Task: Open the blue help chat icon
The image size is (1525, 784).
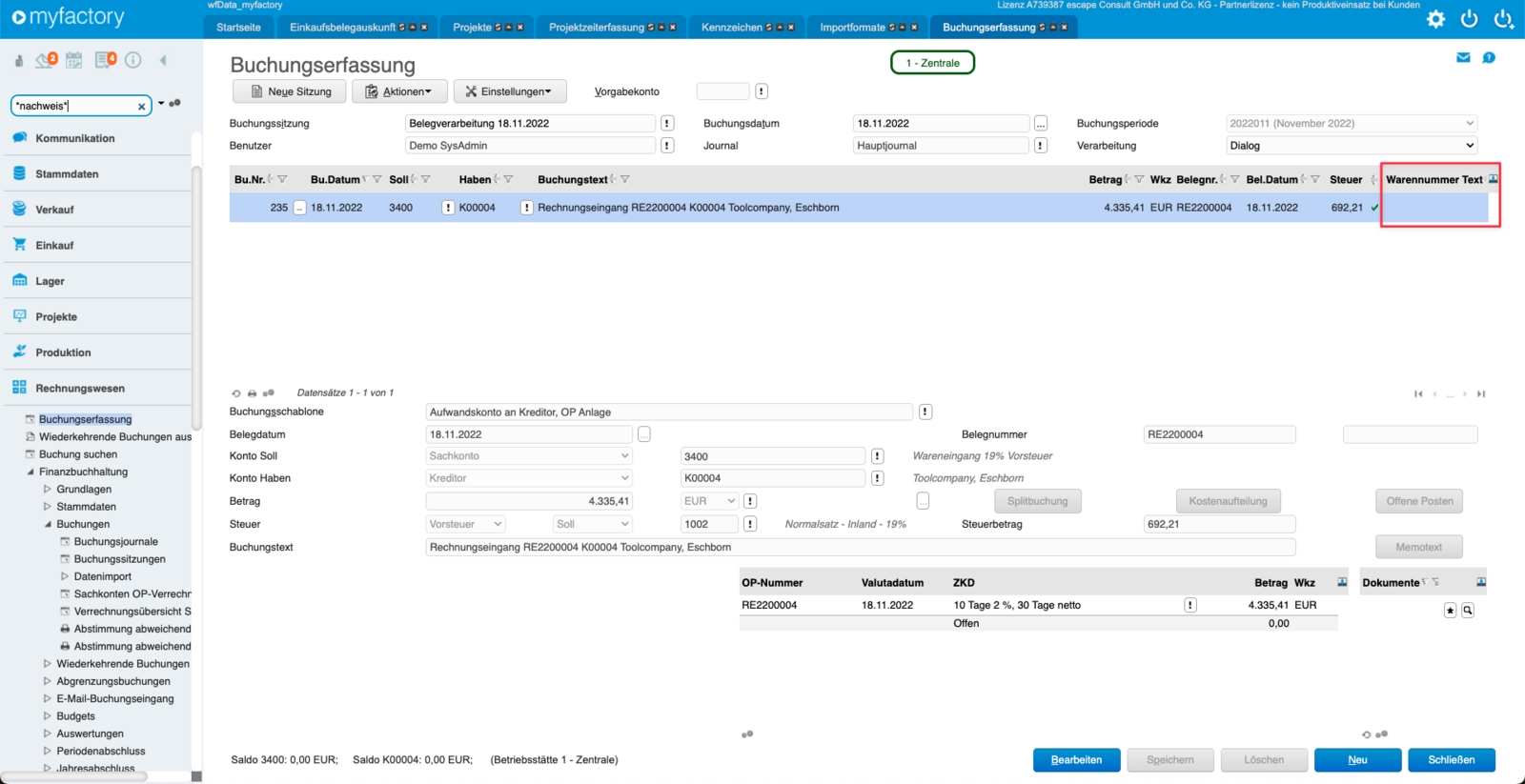Action: [1489, 58]
